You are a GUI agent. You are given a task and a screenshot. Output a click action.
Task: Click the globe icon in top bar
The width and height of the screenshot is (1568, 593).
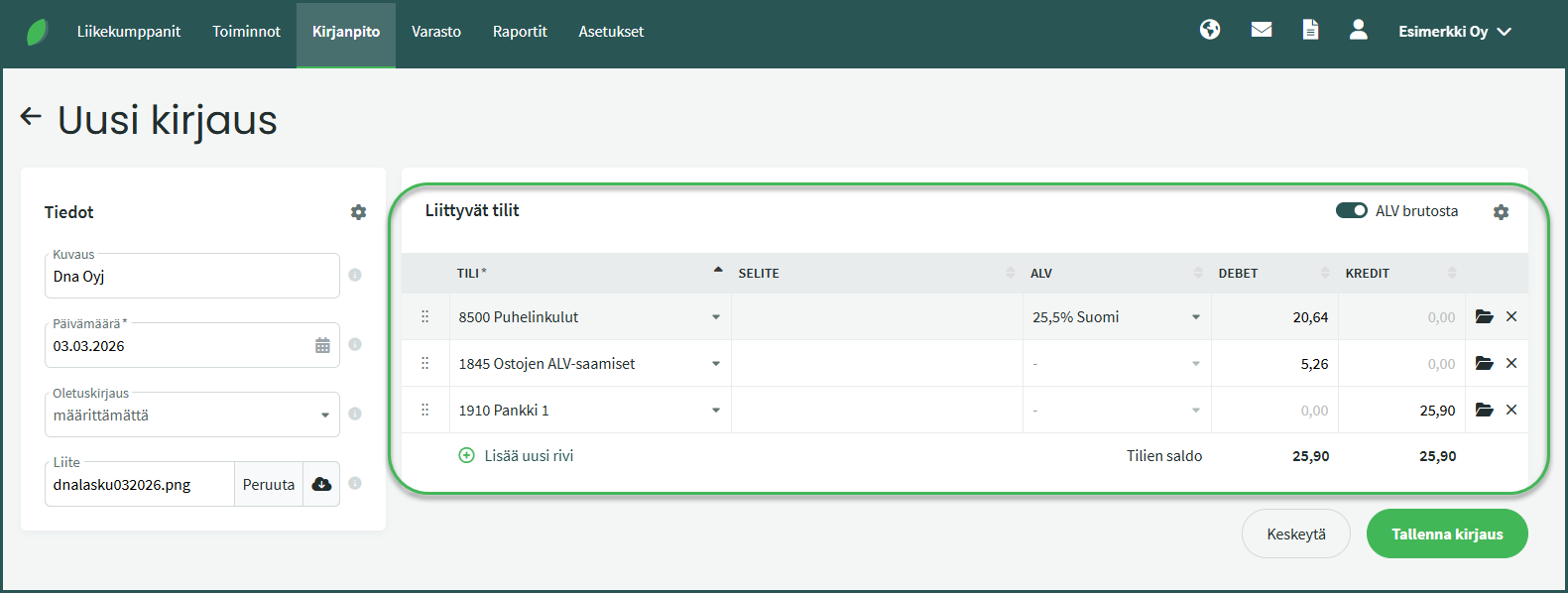point(1209,30)
